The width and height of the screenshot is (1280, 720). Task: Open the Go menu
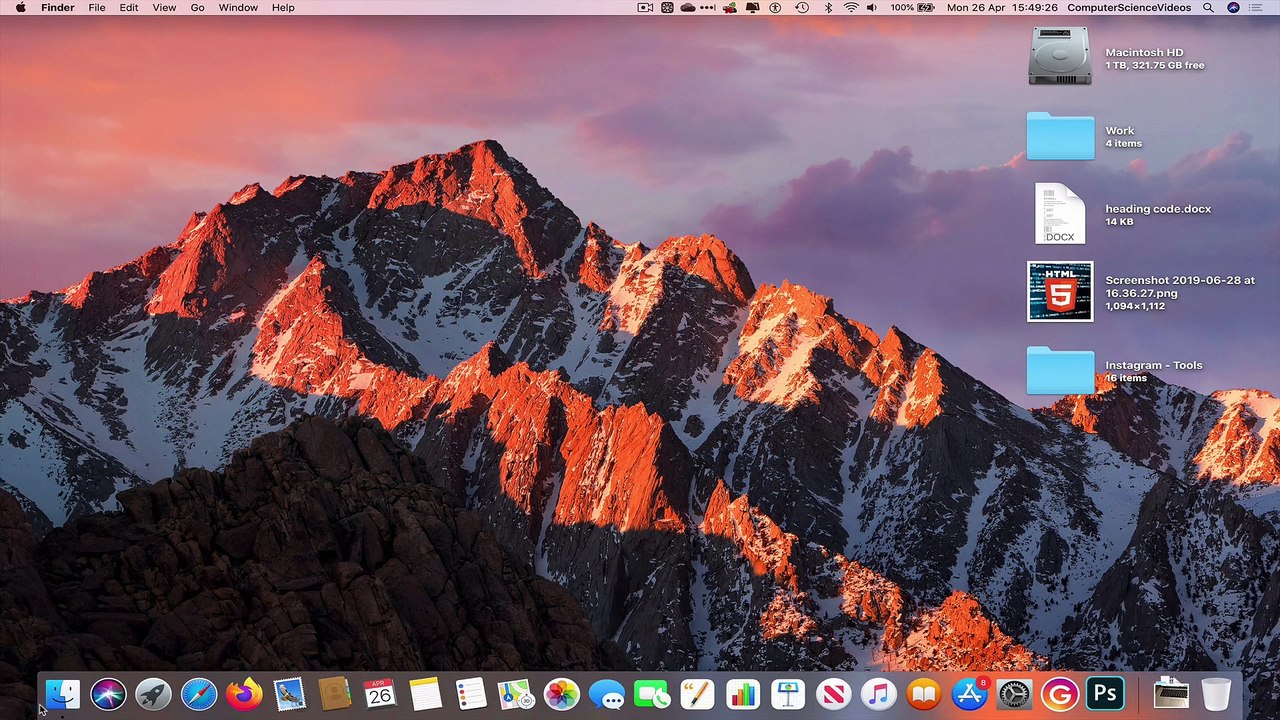click(197, 7)
